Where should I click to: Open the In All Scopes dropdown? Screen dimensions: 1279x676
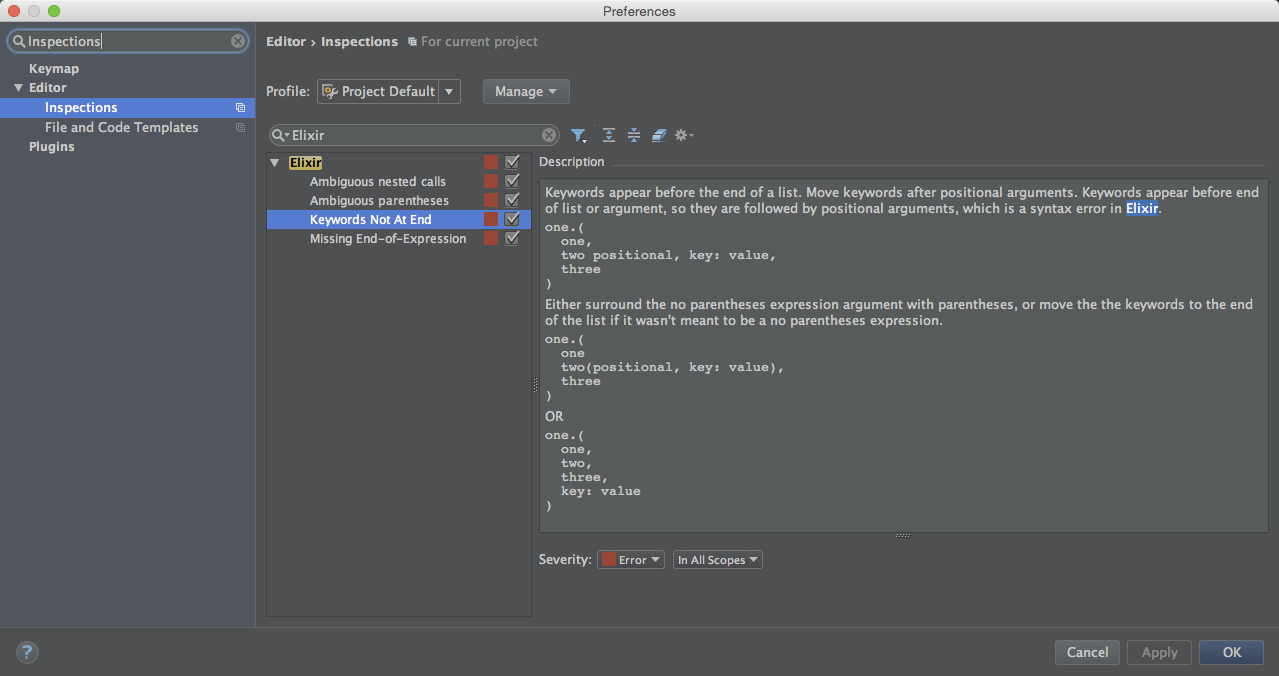[718, 560]
